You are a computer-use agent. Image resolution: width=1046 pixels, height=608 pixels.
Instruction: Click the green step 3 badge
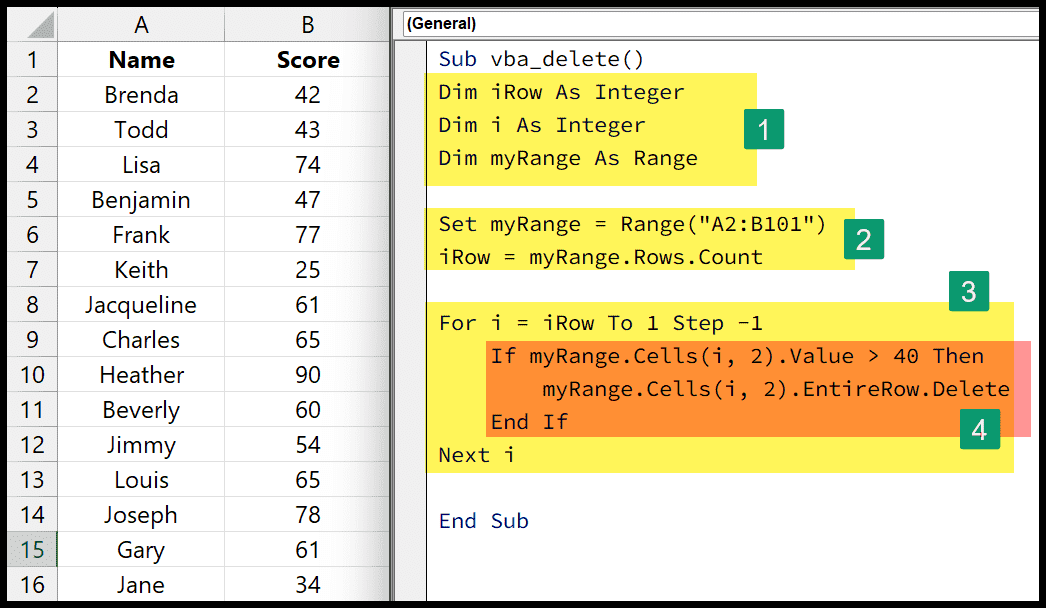(x=969, y=291)
